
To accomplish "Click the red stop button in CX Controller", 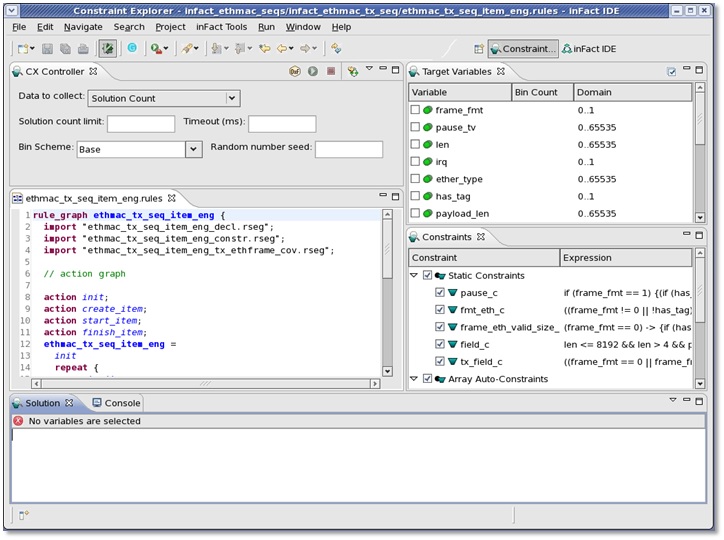I will coord(330,72).
